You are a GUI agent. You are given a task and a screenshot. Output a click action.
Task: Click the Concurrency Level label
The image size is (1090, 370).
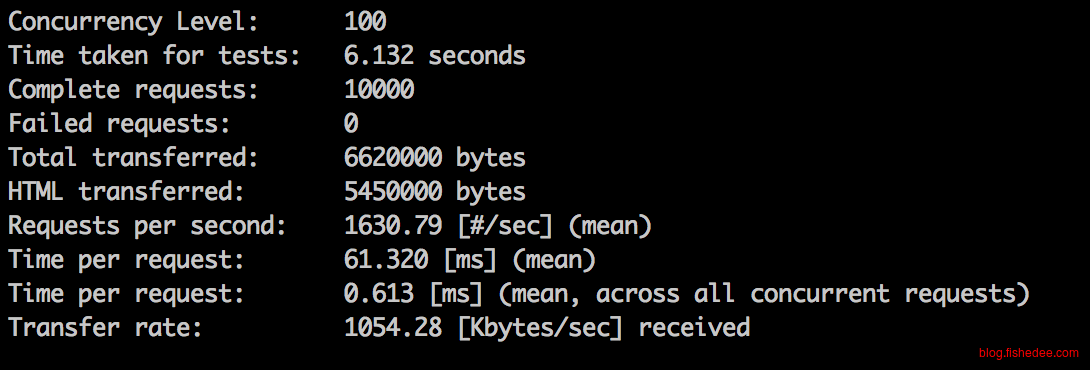click(133, 23)
